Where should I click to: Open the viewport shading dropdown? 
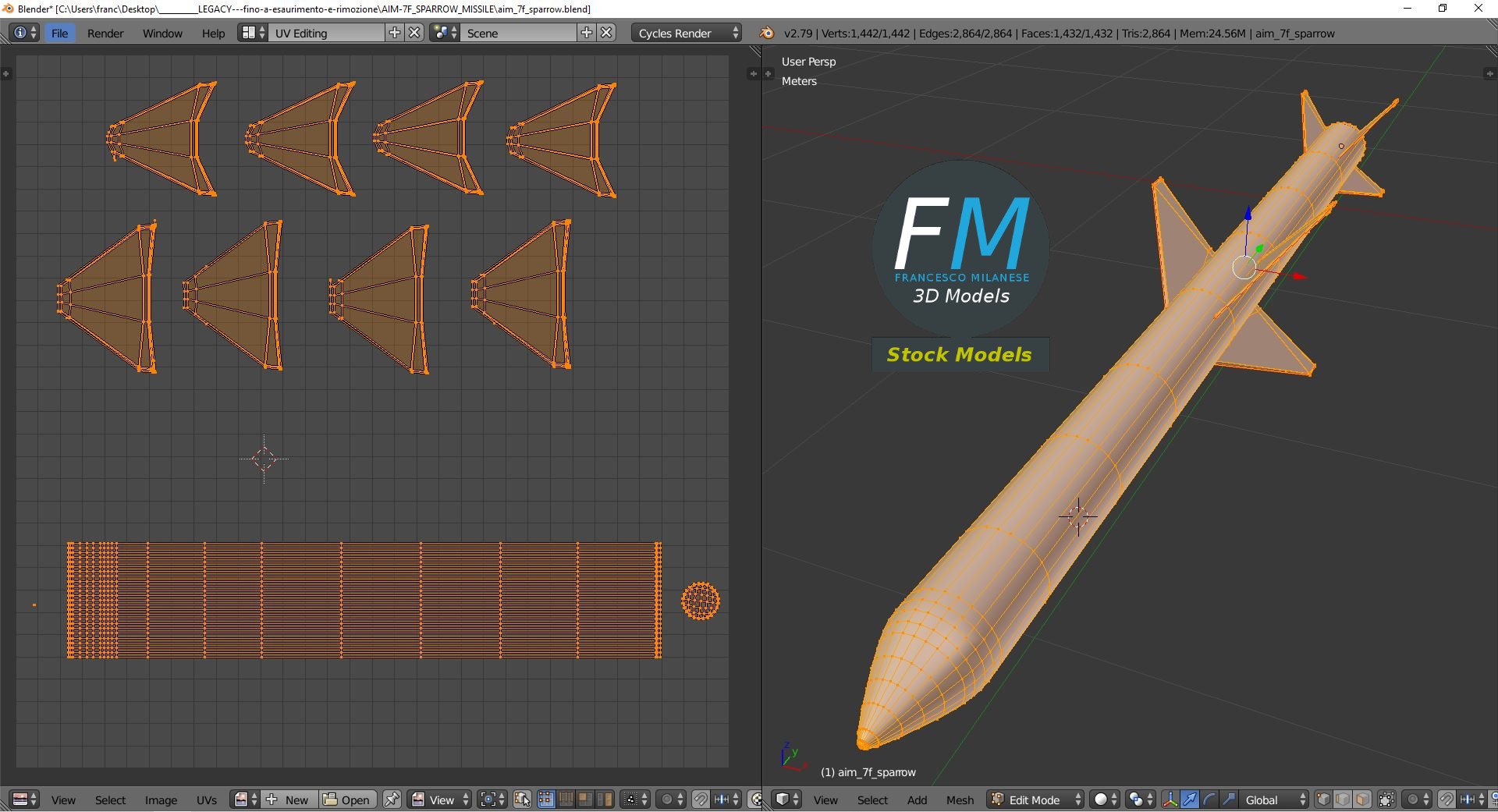1105,800
